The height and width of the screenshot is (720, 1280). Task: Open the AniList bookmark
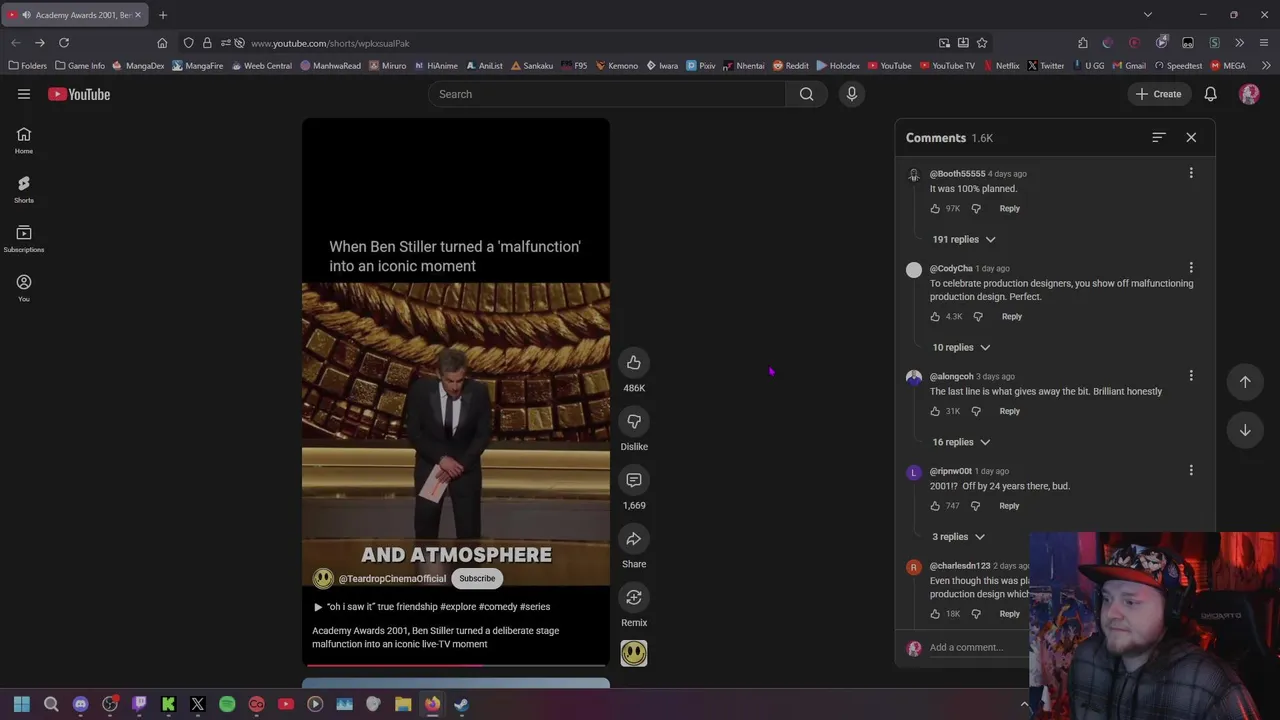click(484, 66)
